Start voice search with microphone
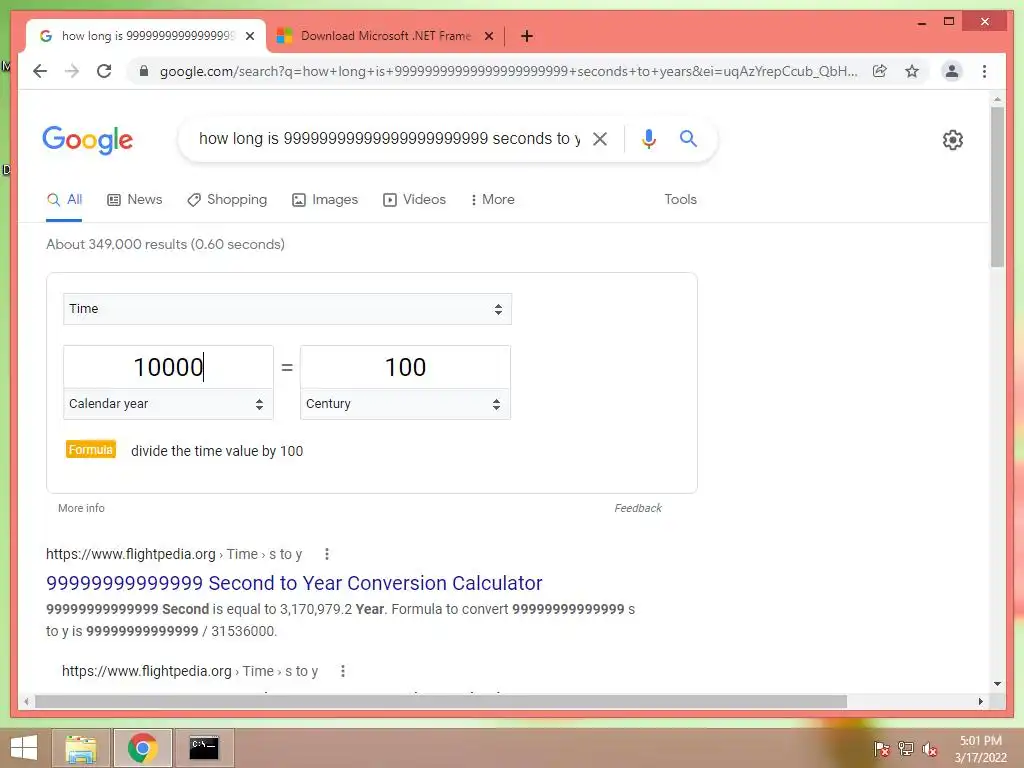The width and height of the screenshot is (1024, 768). [x=648, y=138]
